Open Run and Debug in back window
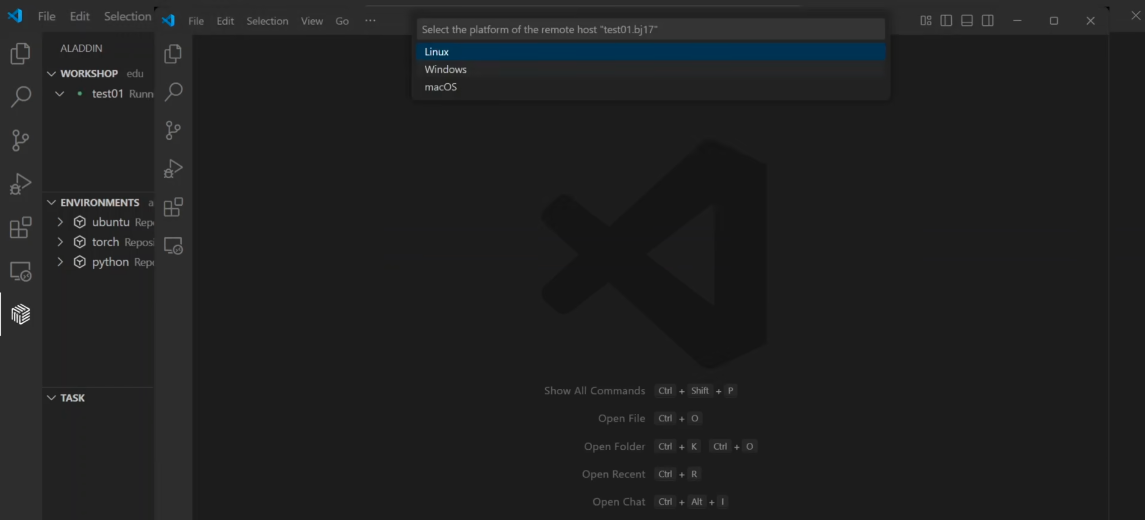 (20, 184)
